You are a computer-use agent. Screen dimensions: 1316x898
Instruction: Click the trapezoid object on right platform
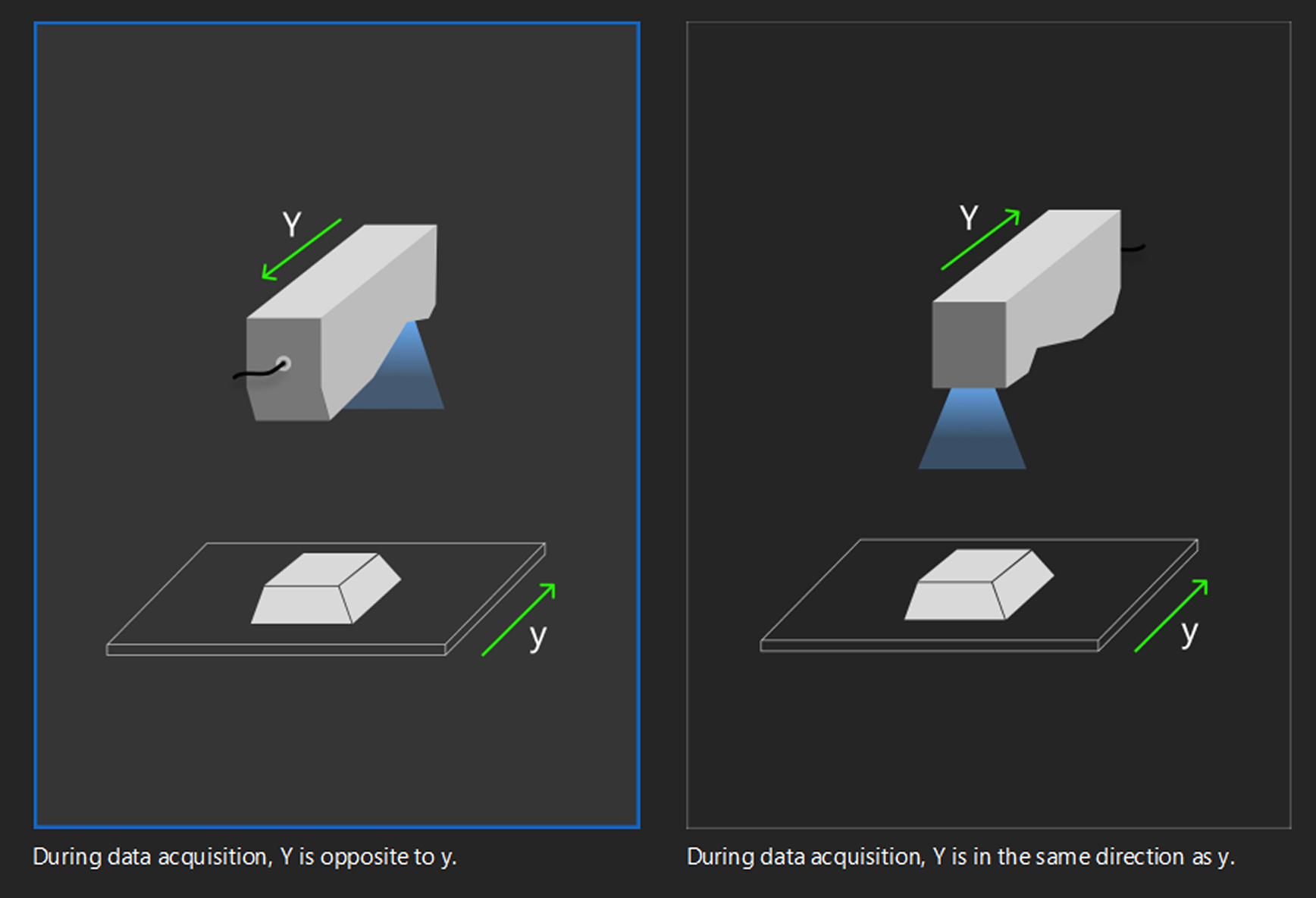point(979,585)
